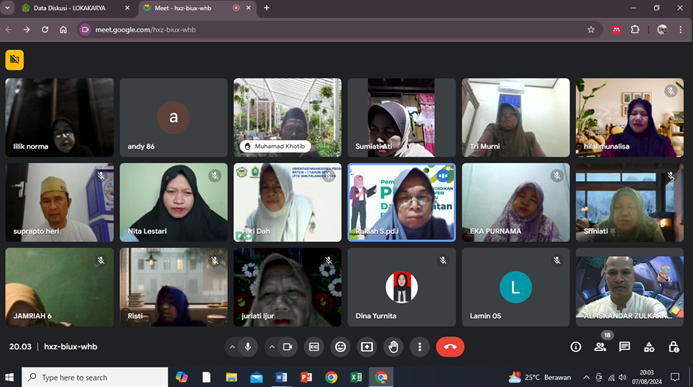Toggle the camera button
The width and height of the screenshot is (693, 387).
point(287,347)
